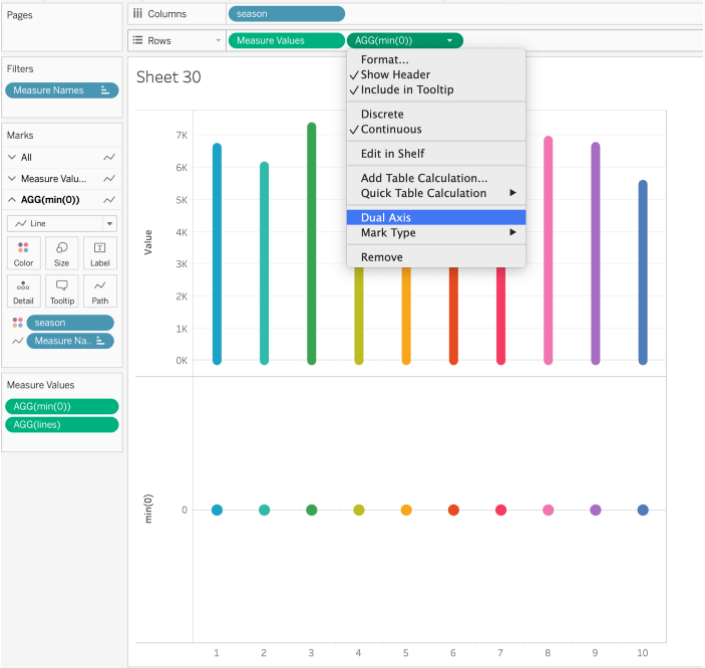705x668 pixels.
Task: Collapse the Measure Valu... marks card chevron
Action: click(x=12, y=178)
